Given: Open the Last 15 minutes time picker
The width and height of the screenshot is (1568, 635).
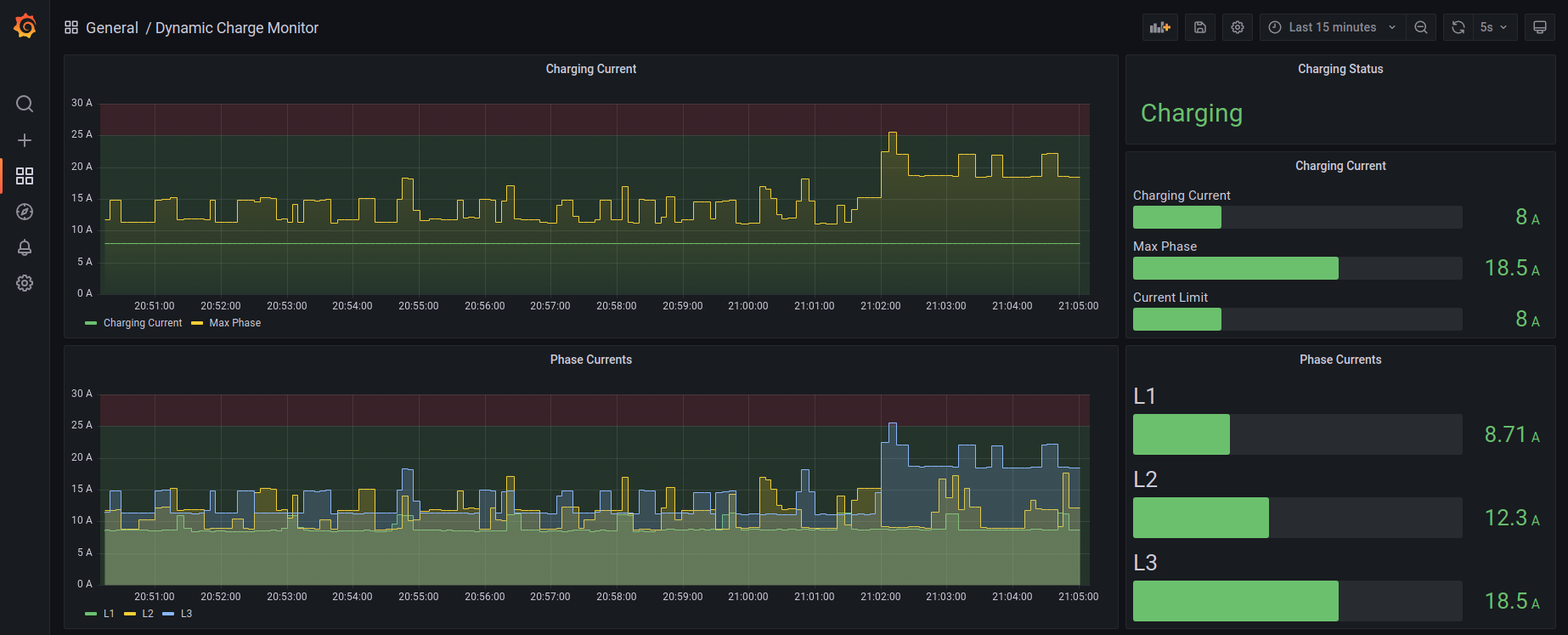Looking at the screenshot, I should pos(1333,27).
